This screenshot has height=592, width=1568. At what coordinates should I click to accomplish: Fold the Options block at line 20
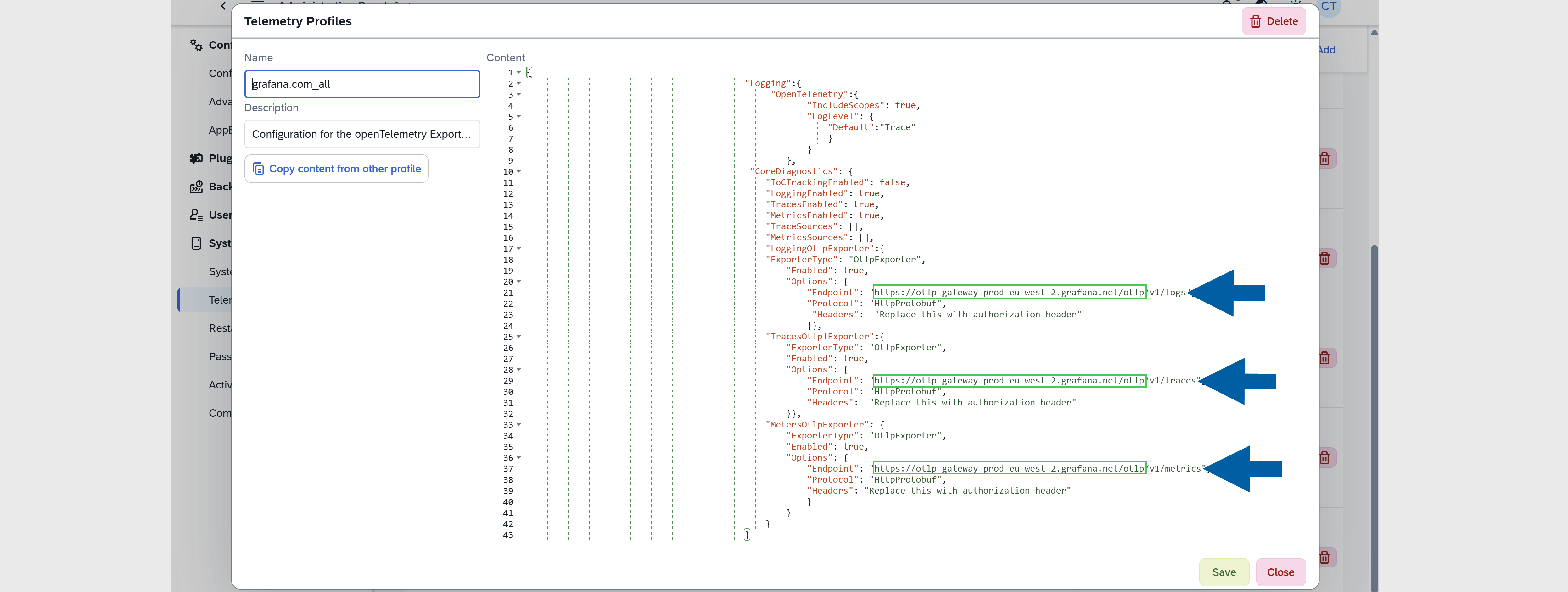coord(518,282)
